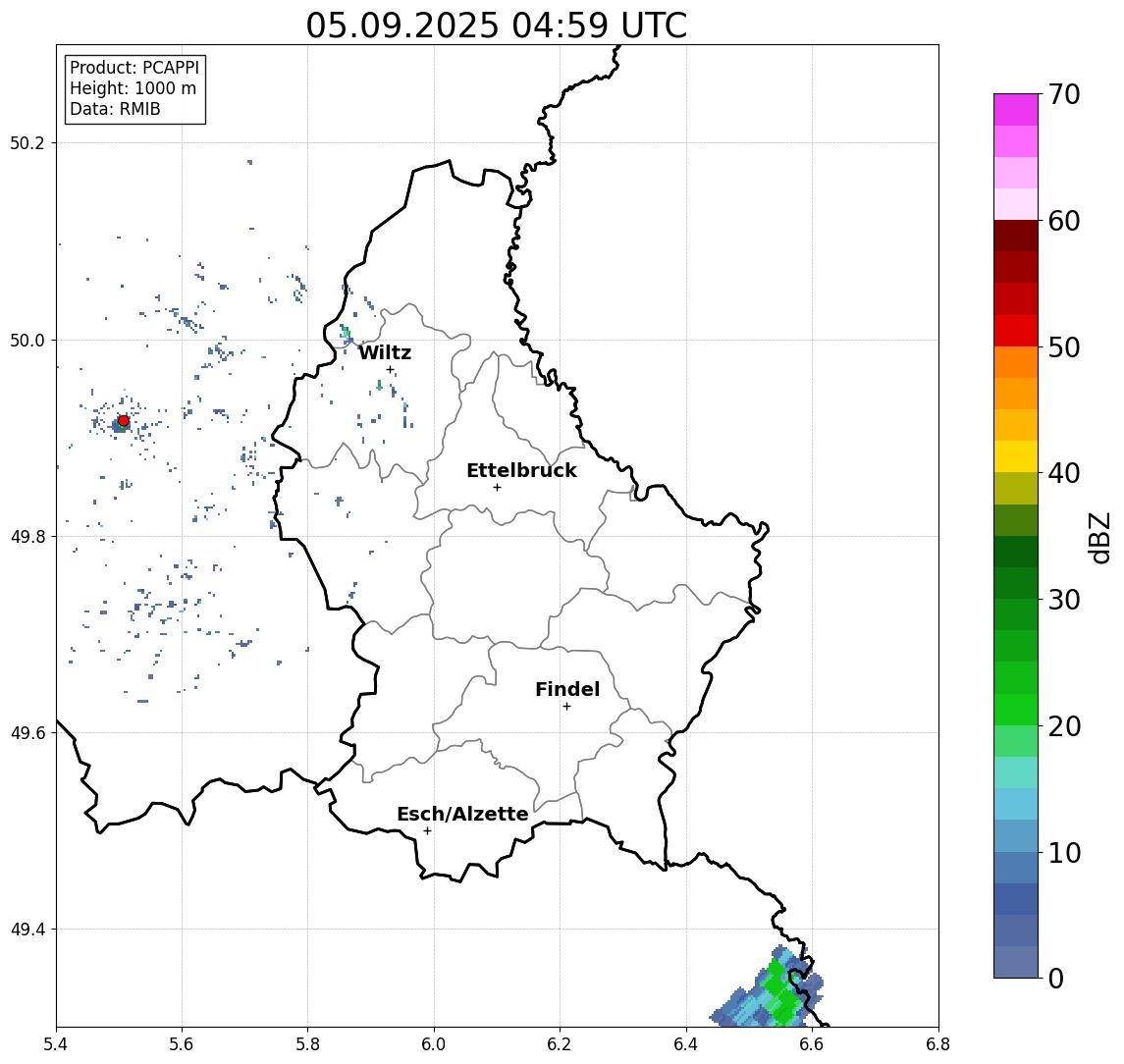The width and height of the screenshot is (1124, 1064).
Task: Click the latitude label 49.4
Action: pos(27,930)
